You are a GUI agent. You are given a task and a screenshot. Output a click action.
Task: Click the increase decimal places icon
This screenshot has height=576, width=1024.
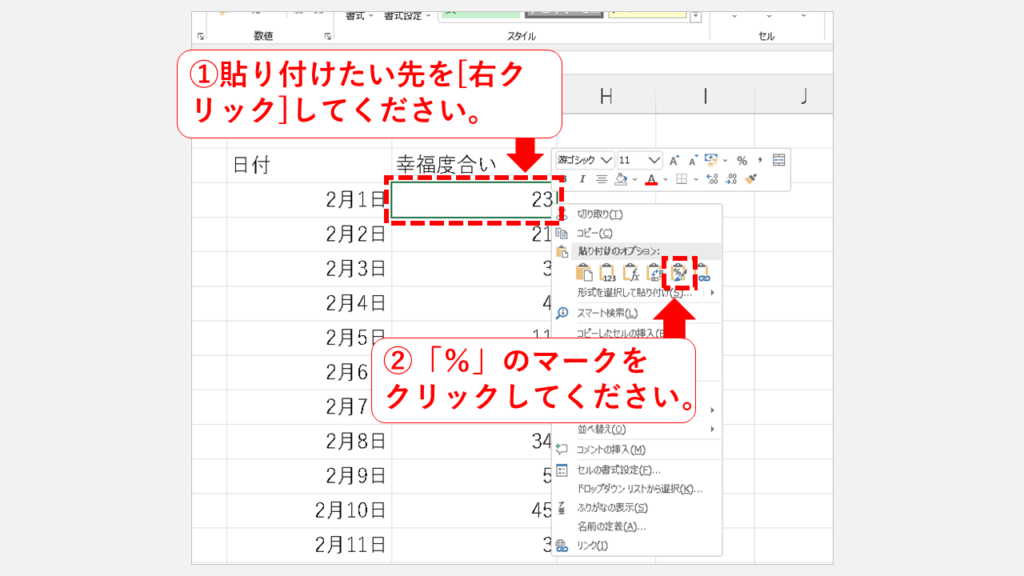[x=711, y=179]
